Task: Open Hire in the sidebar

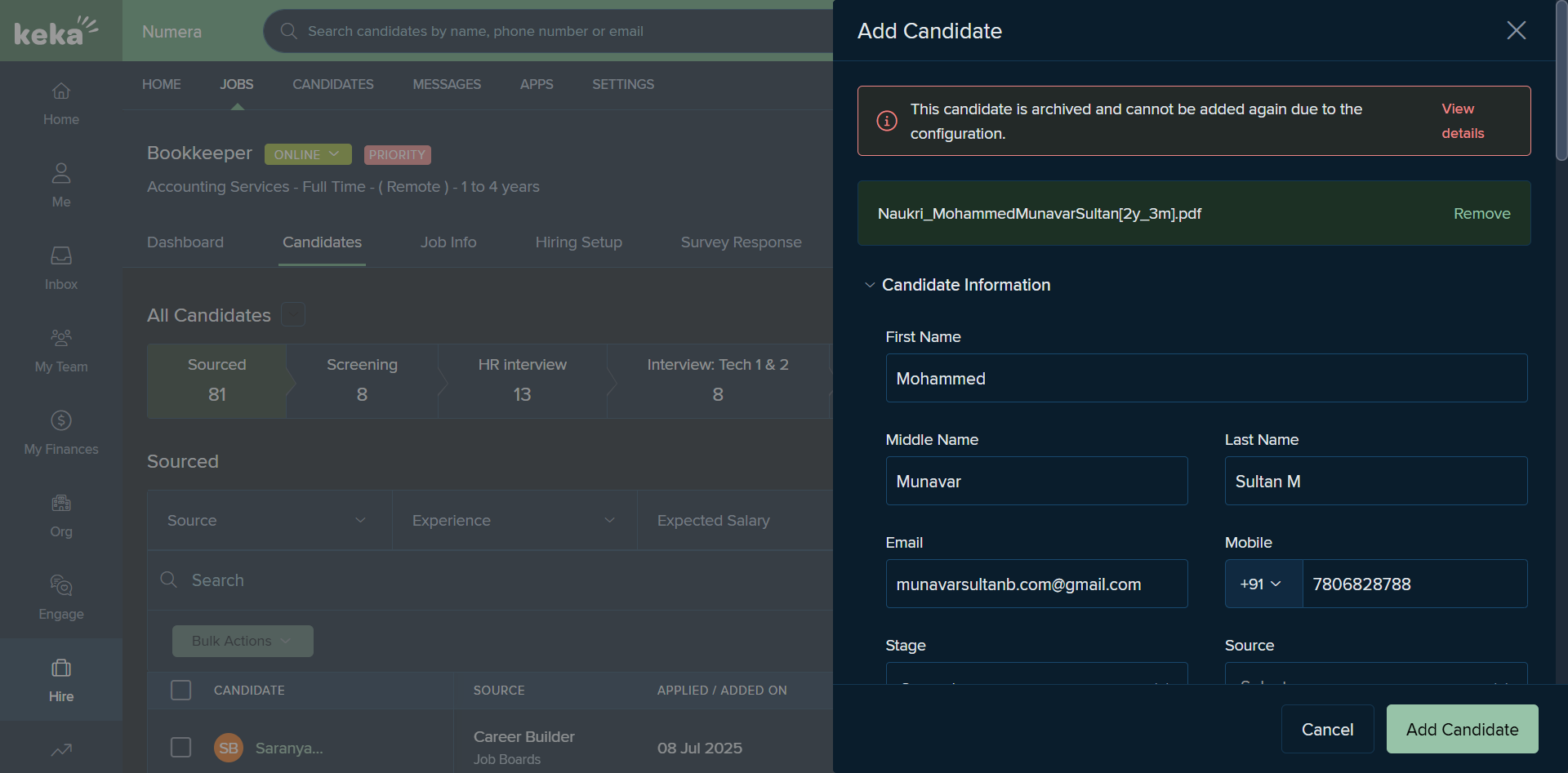Action: 61,680
